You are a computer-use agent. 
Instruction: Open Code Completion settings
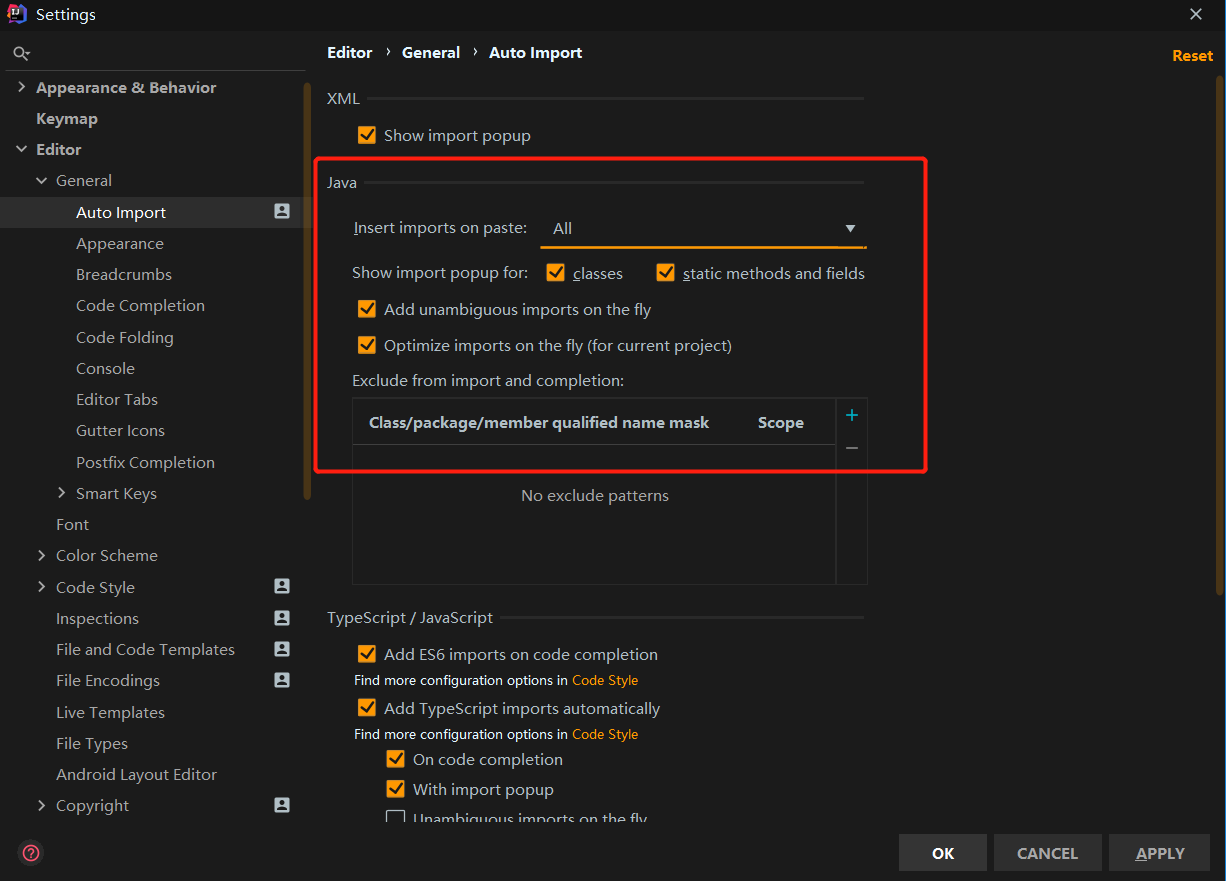140,305
